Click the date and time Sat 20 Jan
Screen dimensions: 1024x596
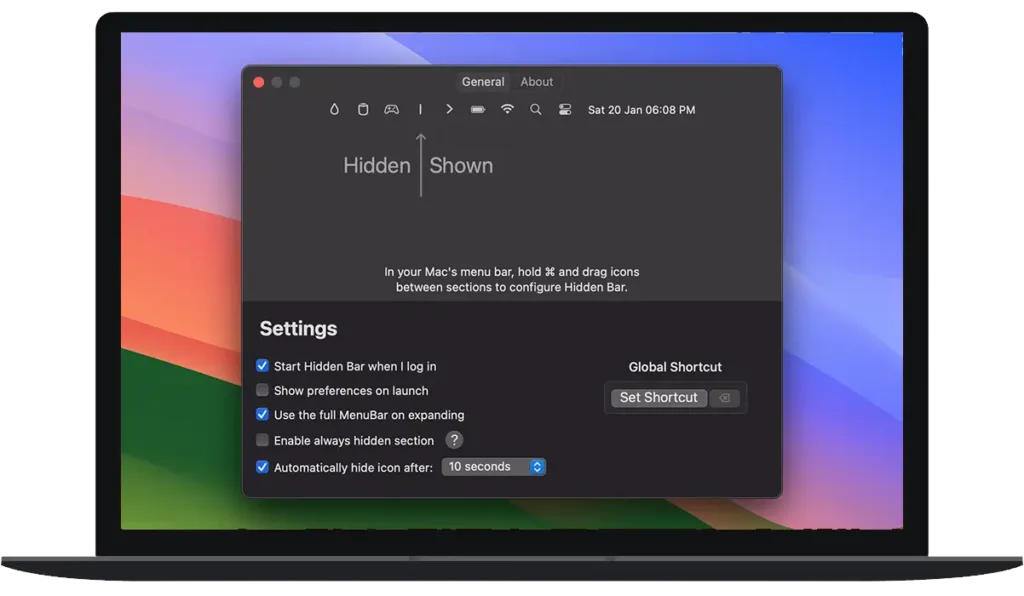pos(641,110)
